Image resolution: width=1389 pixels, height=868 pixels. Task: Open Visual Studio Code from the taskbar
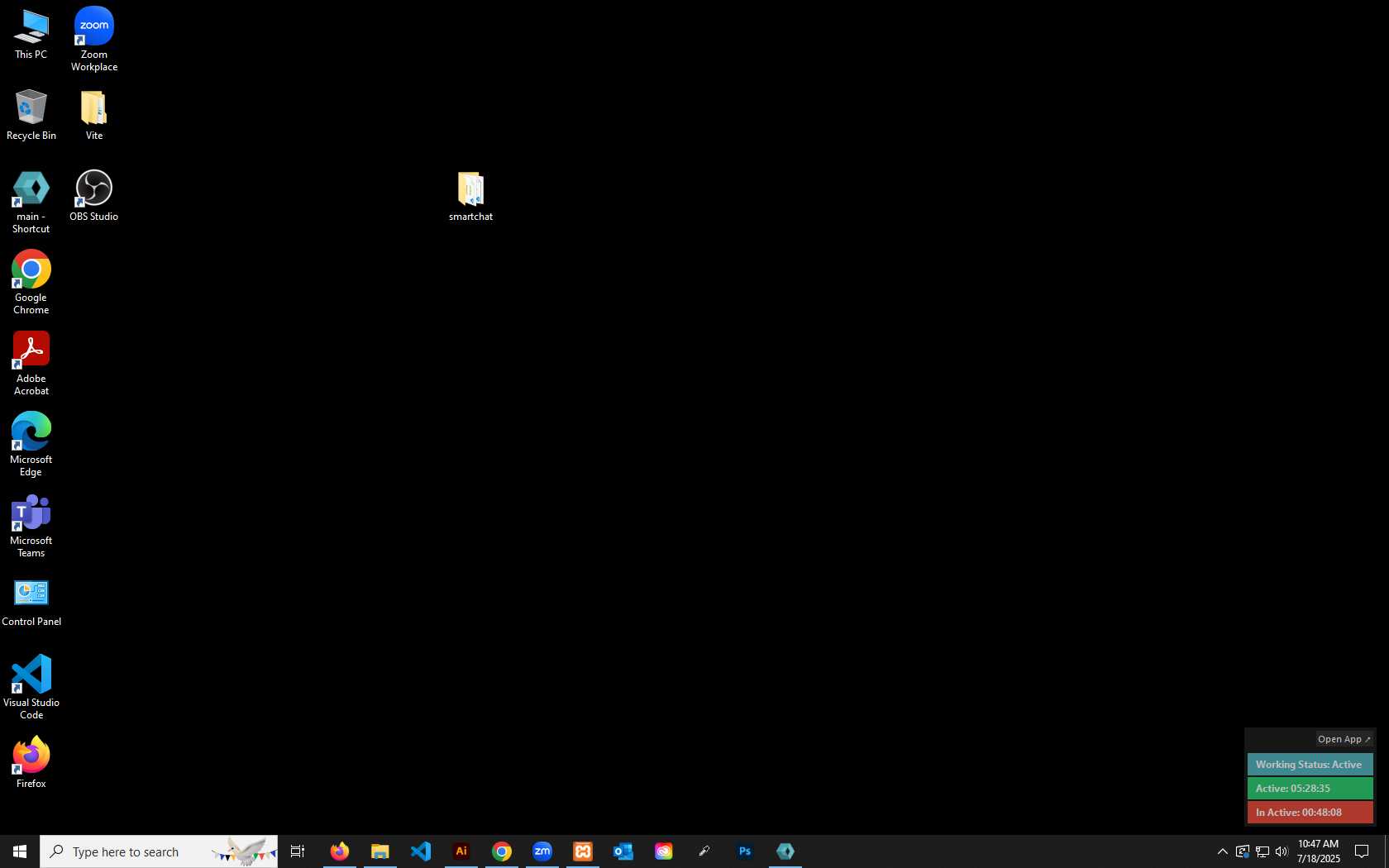421,851
